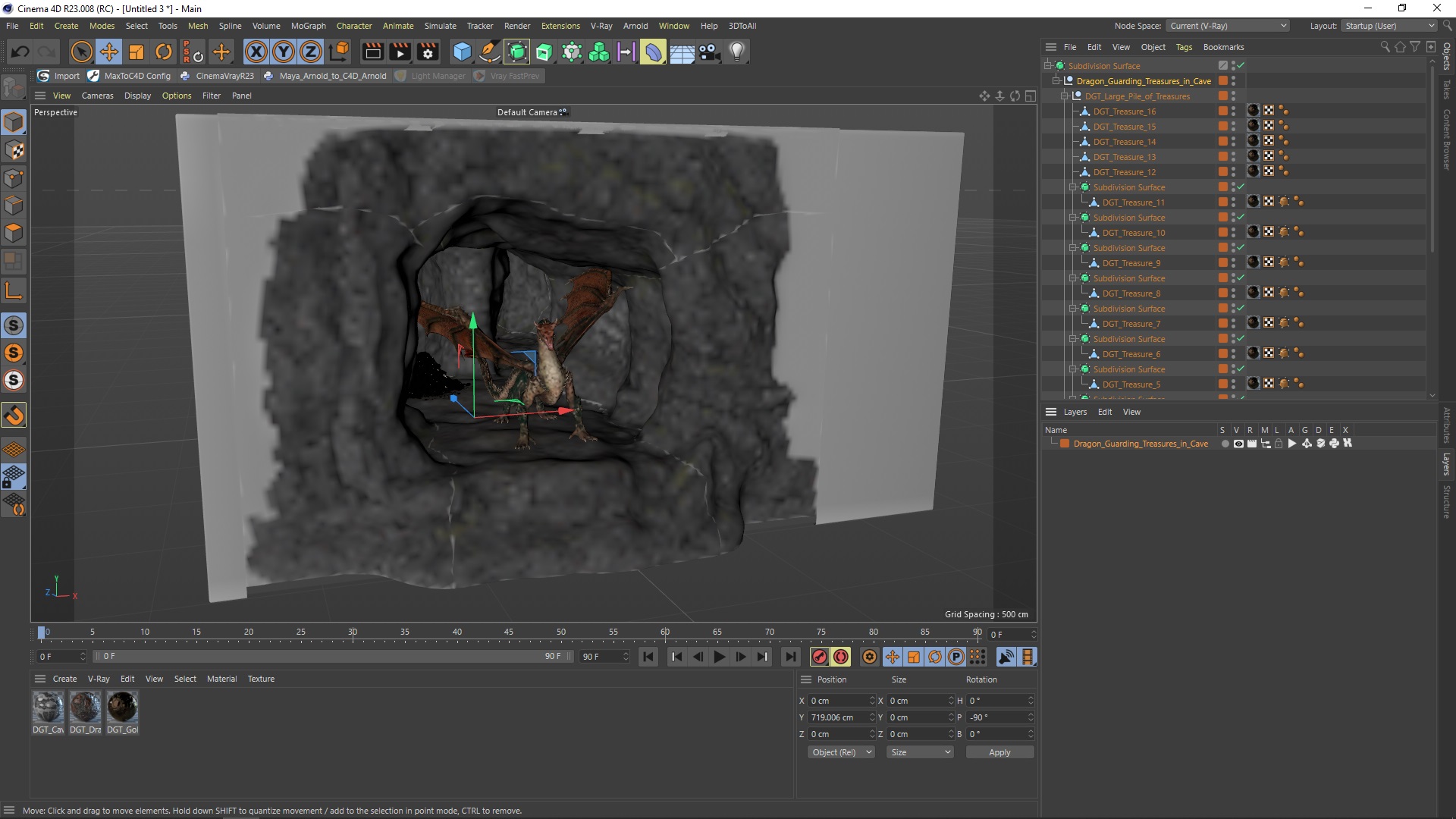Activate the Rotate tool

[x=164, y=52]
